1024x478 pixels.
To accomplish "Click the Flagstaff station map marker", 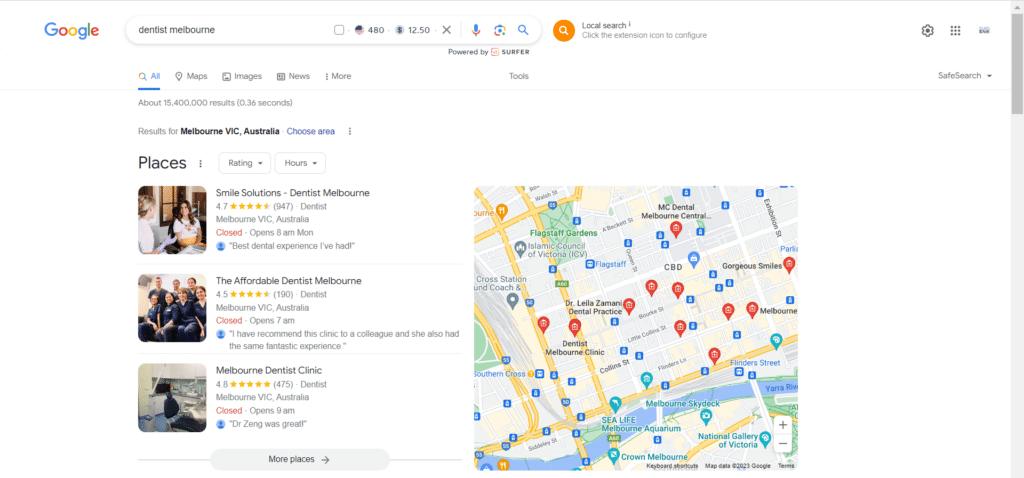I will click(x=590, y=264).
